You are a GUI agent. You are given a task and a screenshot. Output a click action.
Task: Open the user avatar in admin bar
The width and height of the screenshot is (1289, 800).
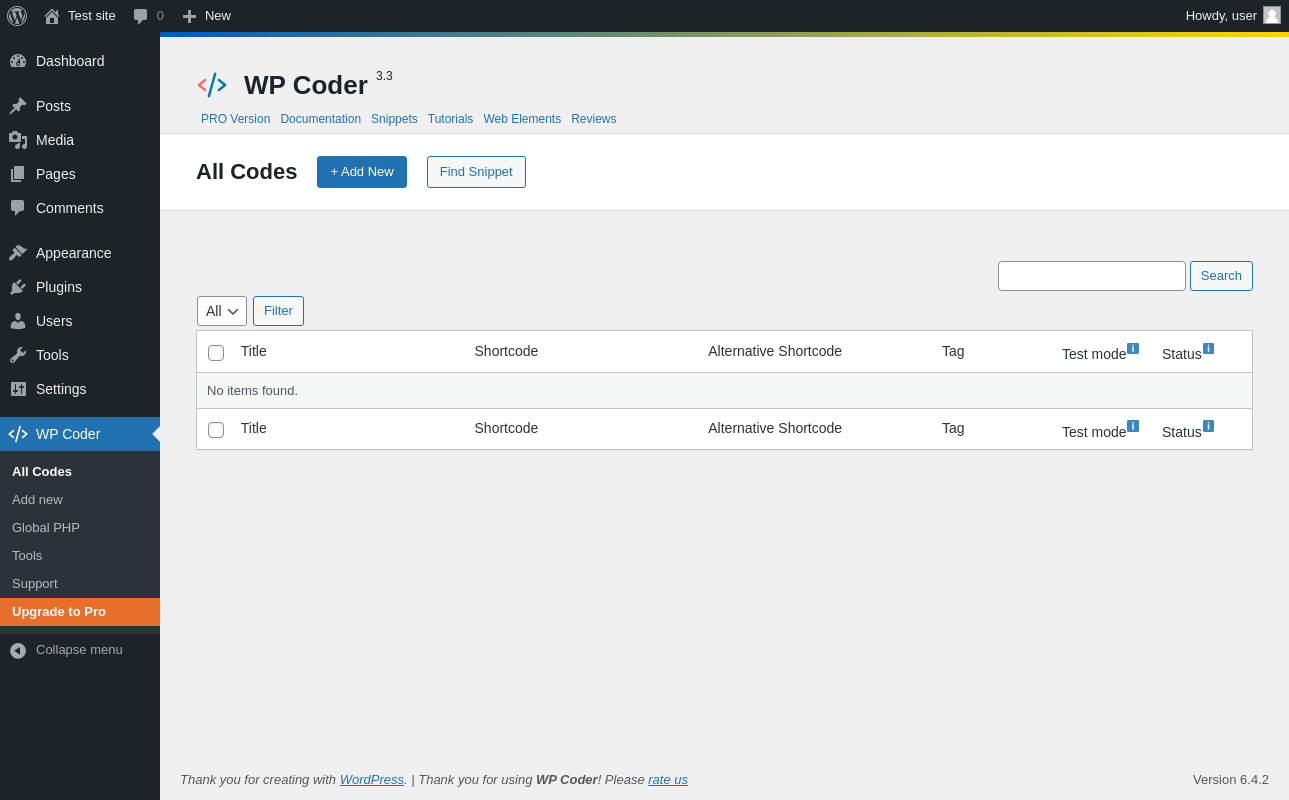click(1272, 15)
